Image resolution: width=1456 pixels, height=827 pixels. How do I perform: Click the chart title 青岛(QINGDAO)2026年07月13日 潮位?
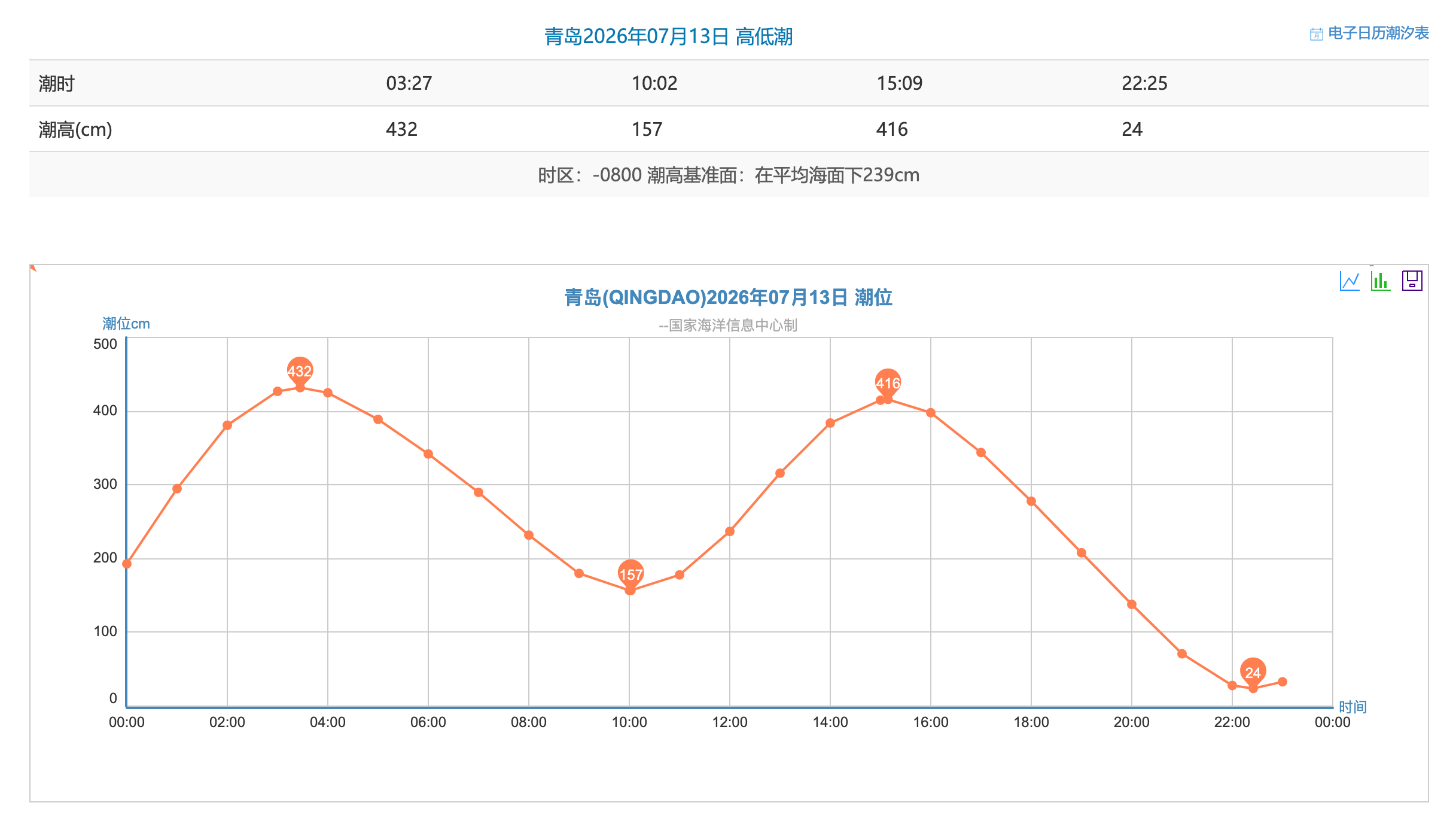(729, 297)
